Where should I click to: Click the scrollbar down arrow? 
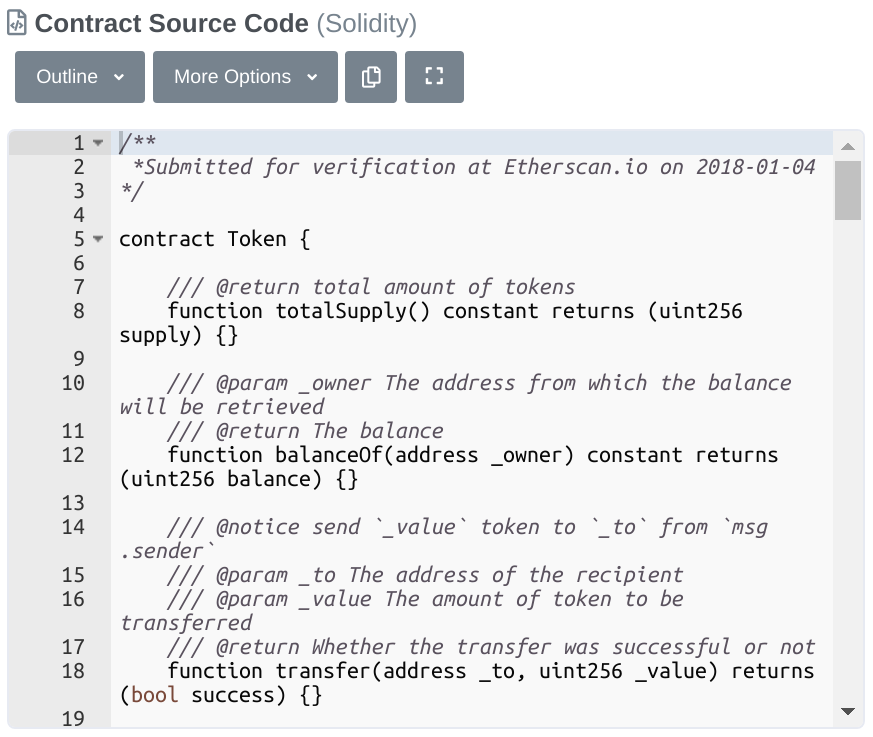(x=848, y=711)
